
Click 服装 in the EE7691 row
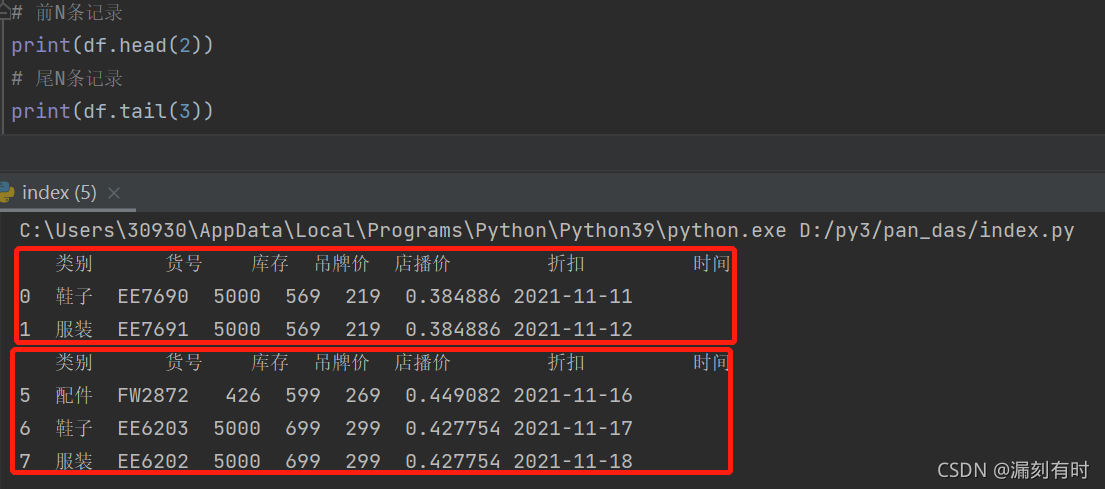point(74,329)
